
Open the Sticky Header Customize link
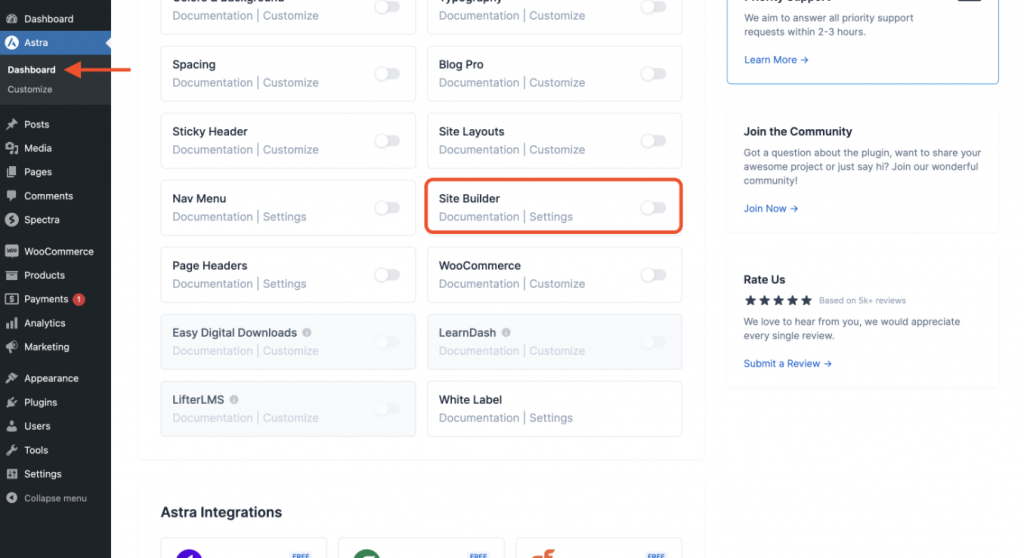[x=291, y=150]
